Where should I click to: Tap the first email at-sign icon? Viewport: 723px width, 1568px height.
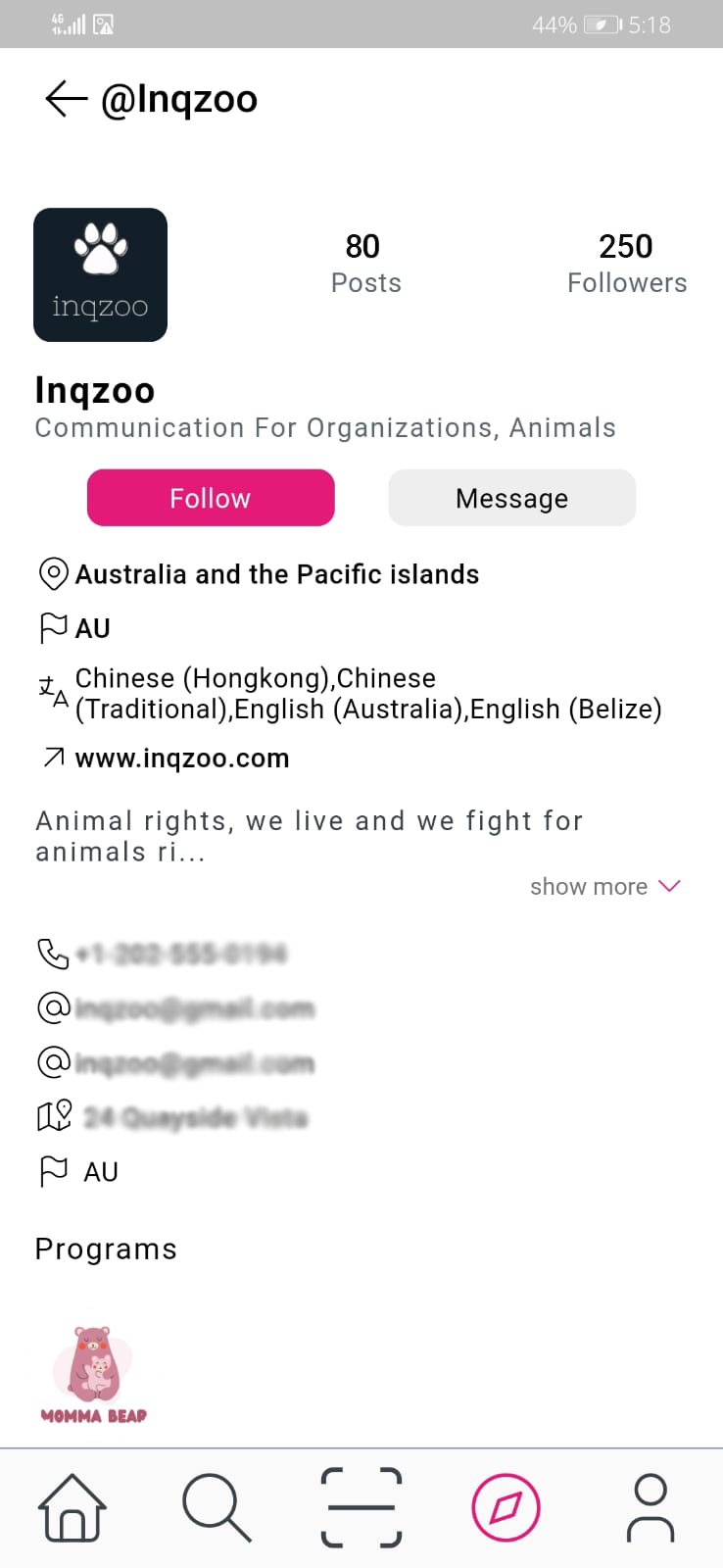(x=54, y=1007)
